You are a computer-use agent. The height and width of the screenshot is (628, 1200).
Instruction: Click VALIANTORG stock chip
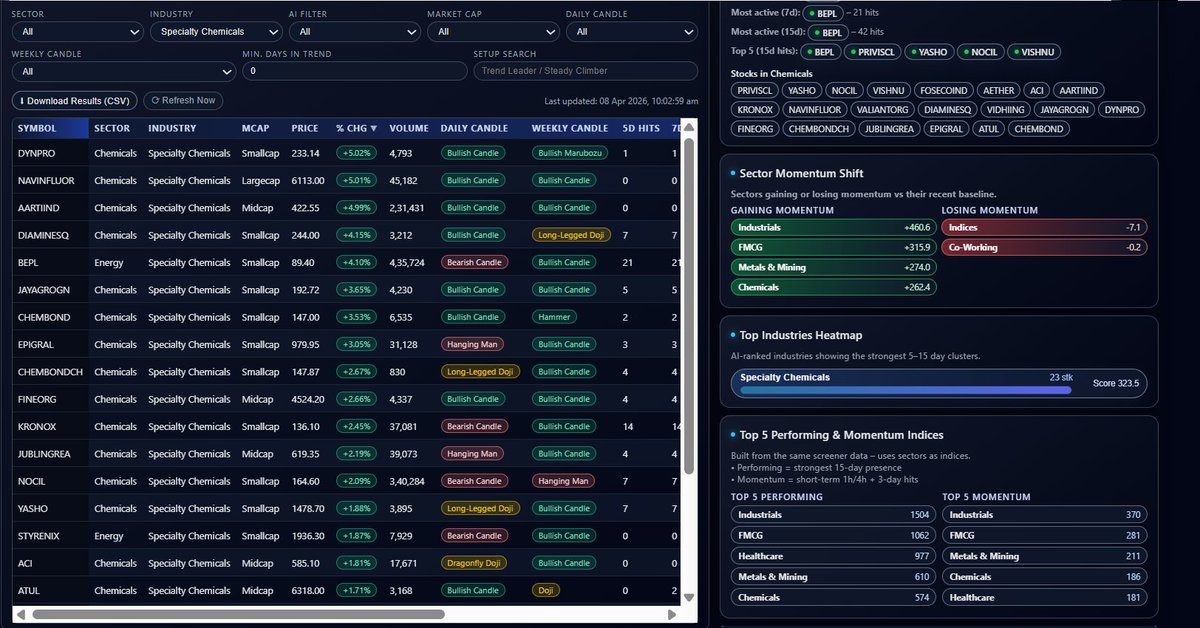click(882, 109)
